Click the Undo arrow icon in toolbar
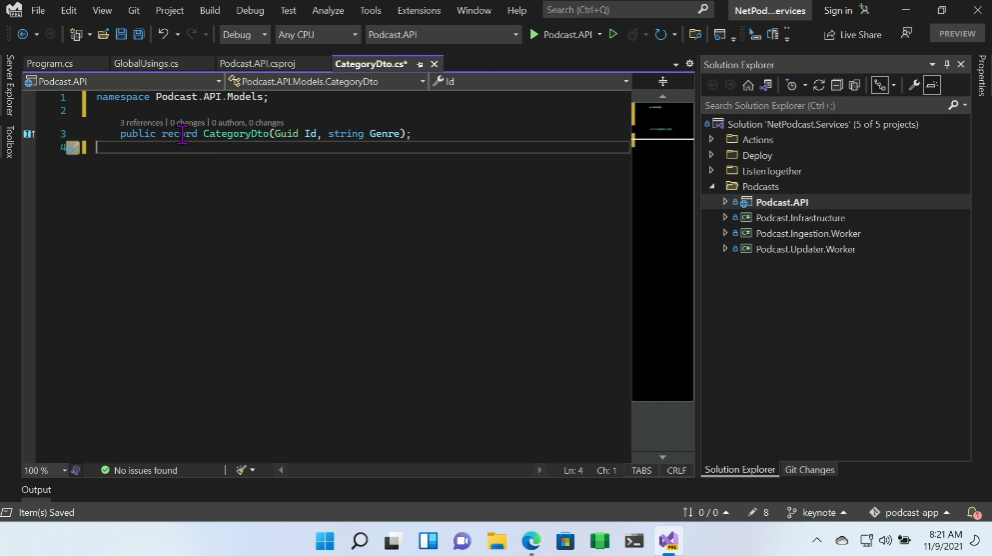 [163, 34]
